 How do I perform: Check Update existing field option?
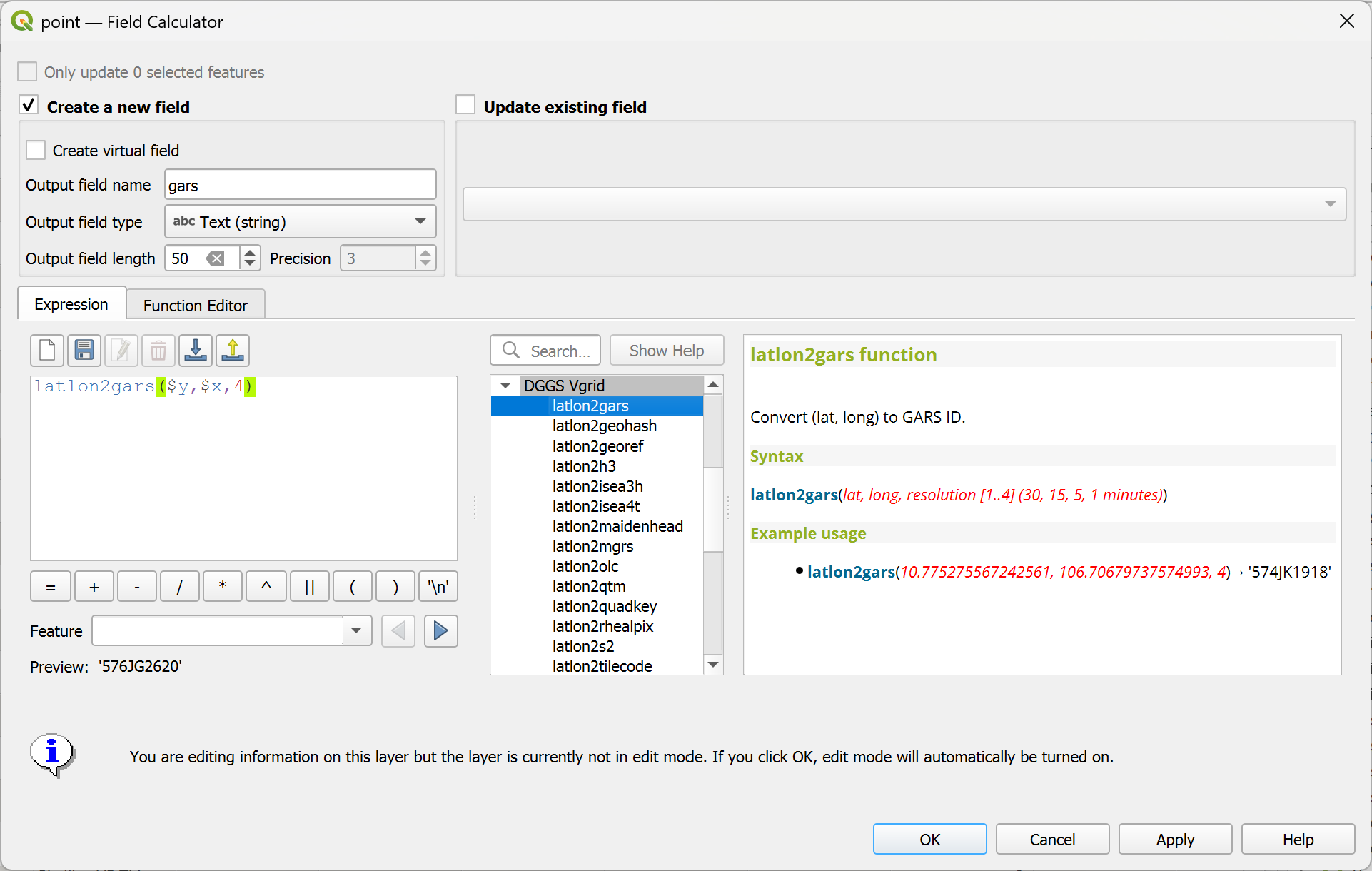tap(465, 106)
